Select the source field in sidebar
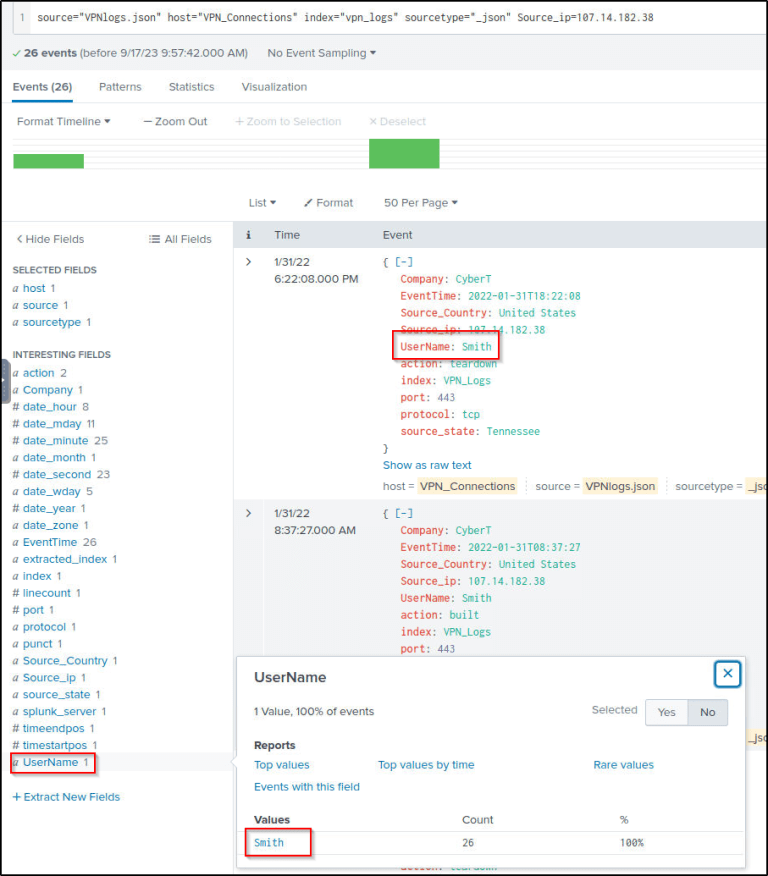768x876 pixels. (x=40, y=306)
